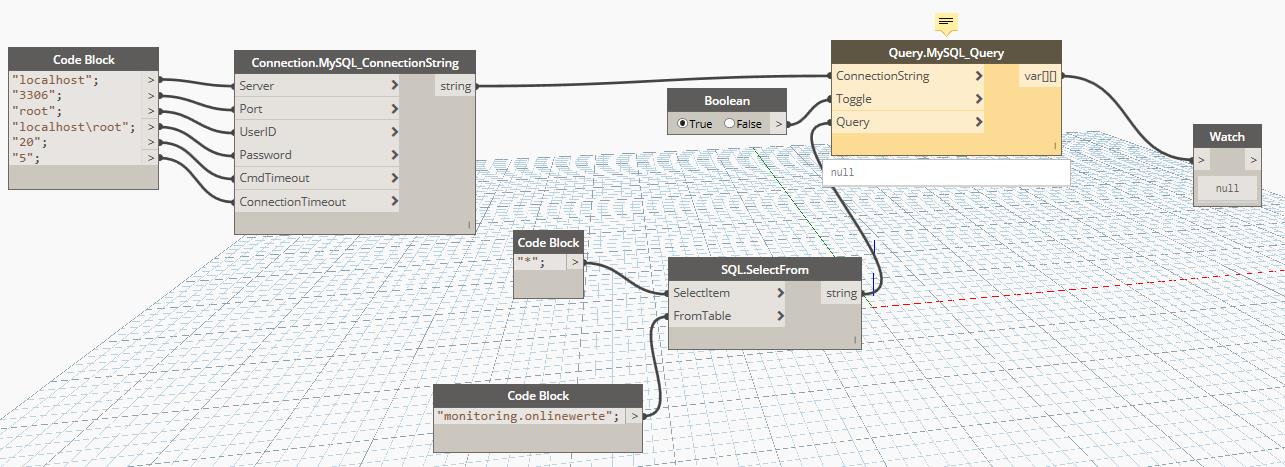Select title of Code Block containing "localhost"

pos(83,59)
